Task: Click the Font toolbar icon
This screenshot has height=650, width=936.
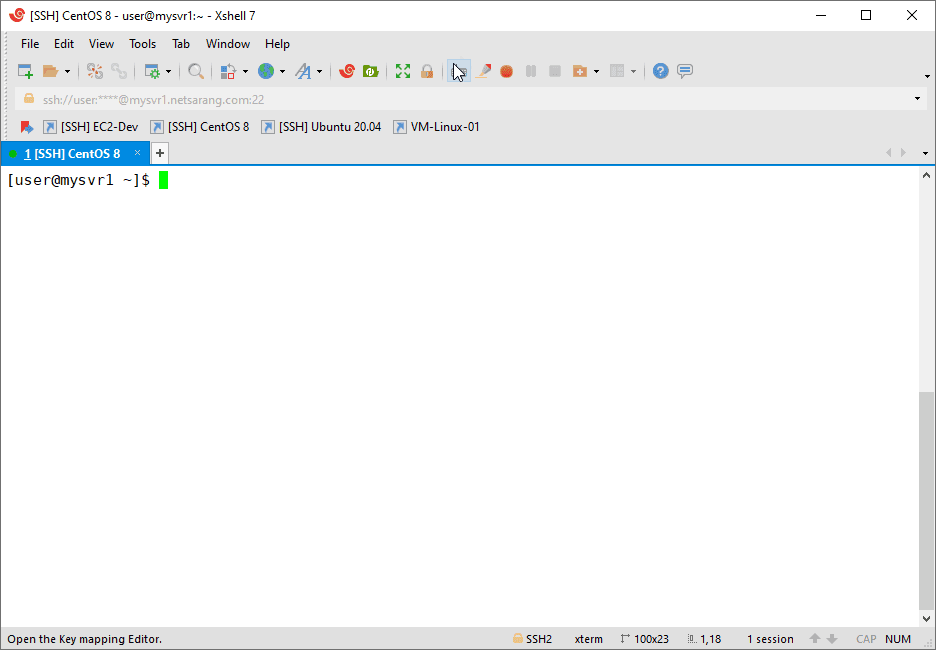Action: [x=304, y=72]
